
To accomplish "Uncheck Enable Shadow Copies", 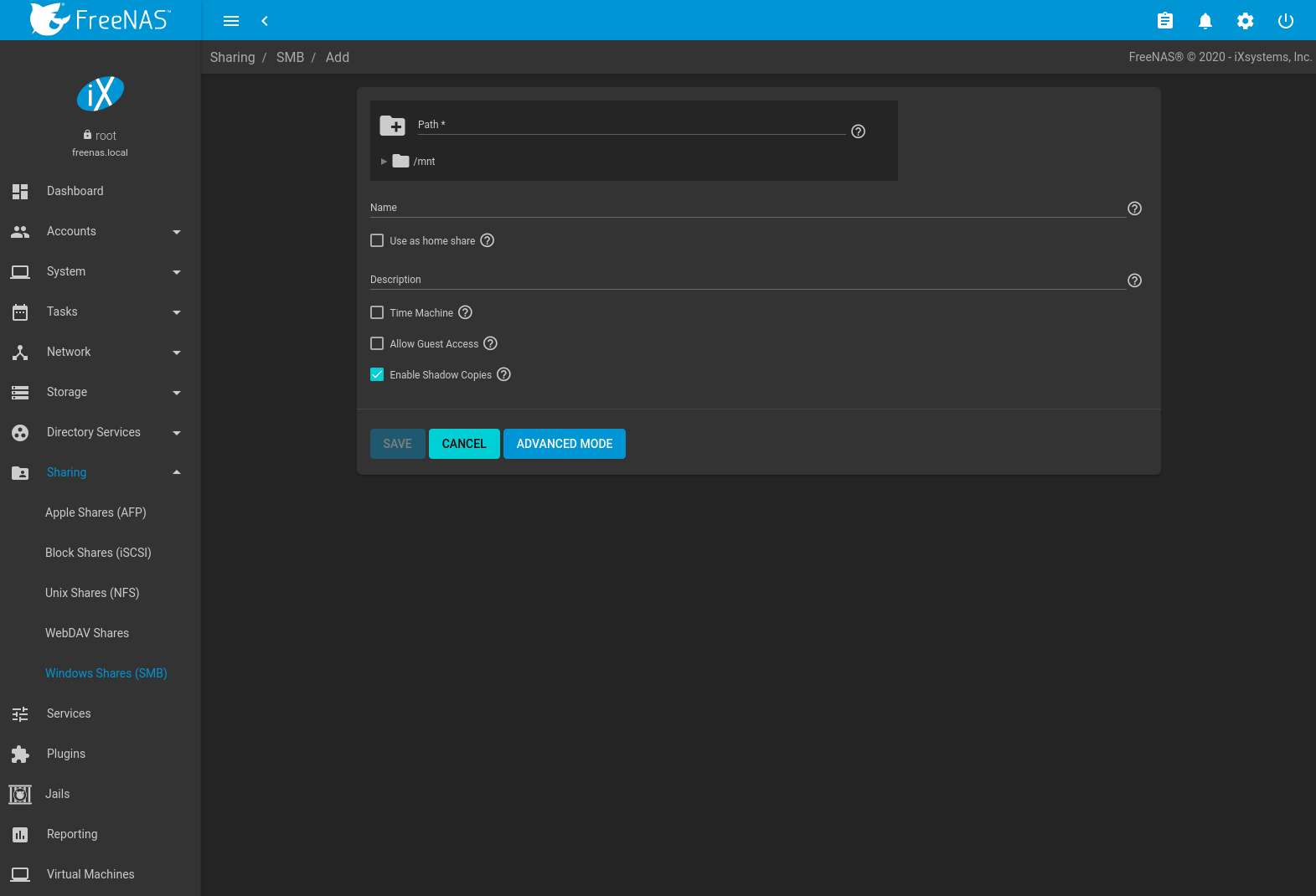I will click(377, 374).
